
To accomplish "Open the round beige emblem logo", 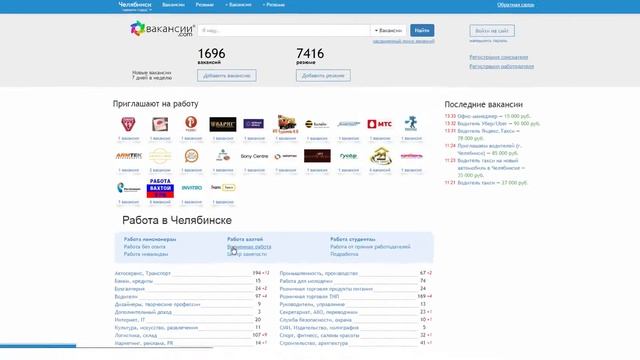I will [160, 156].
